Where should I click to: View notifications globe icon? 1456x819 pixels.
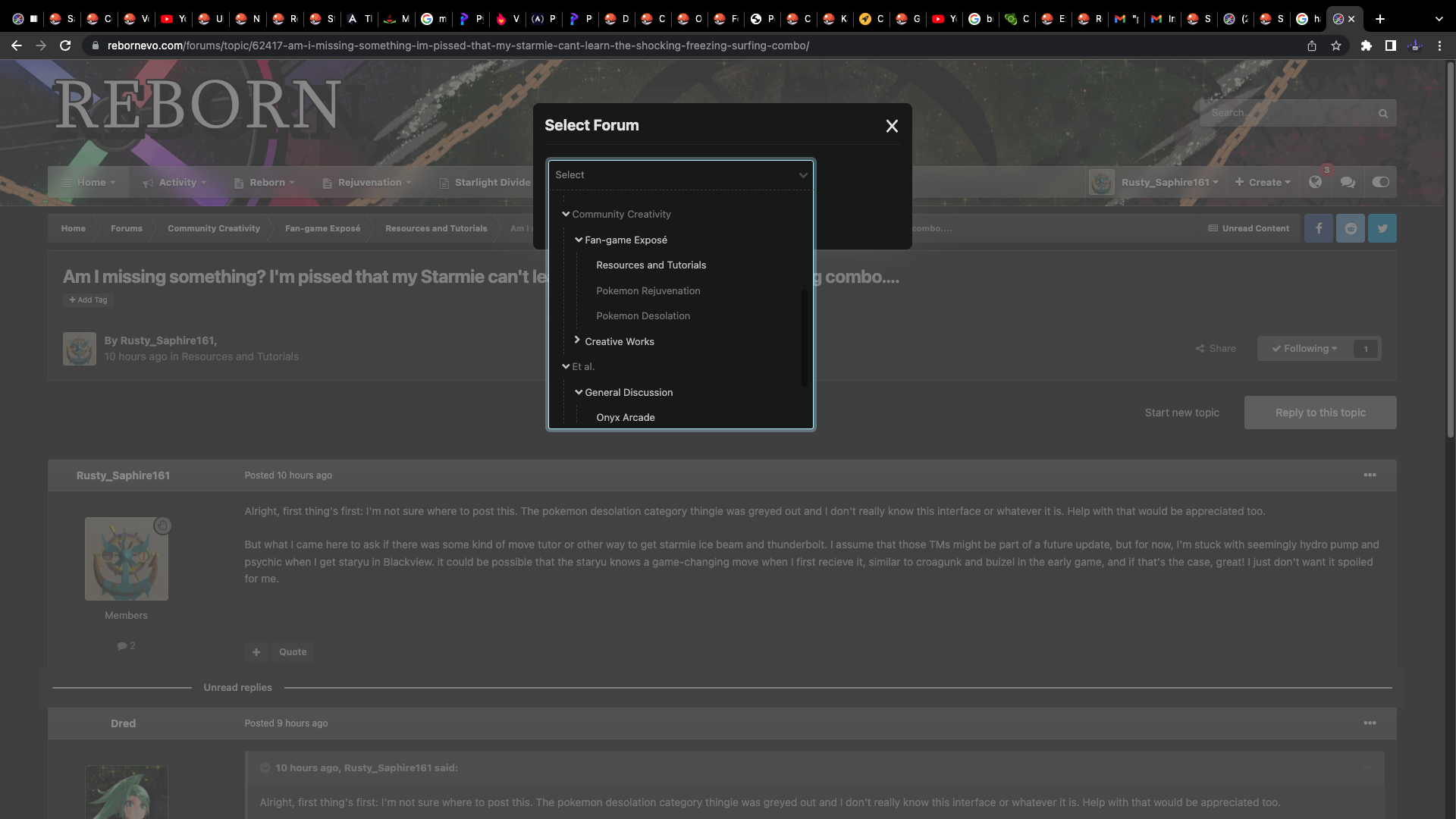(x=1316, y=182)
